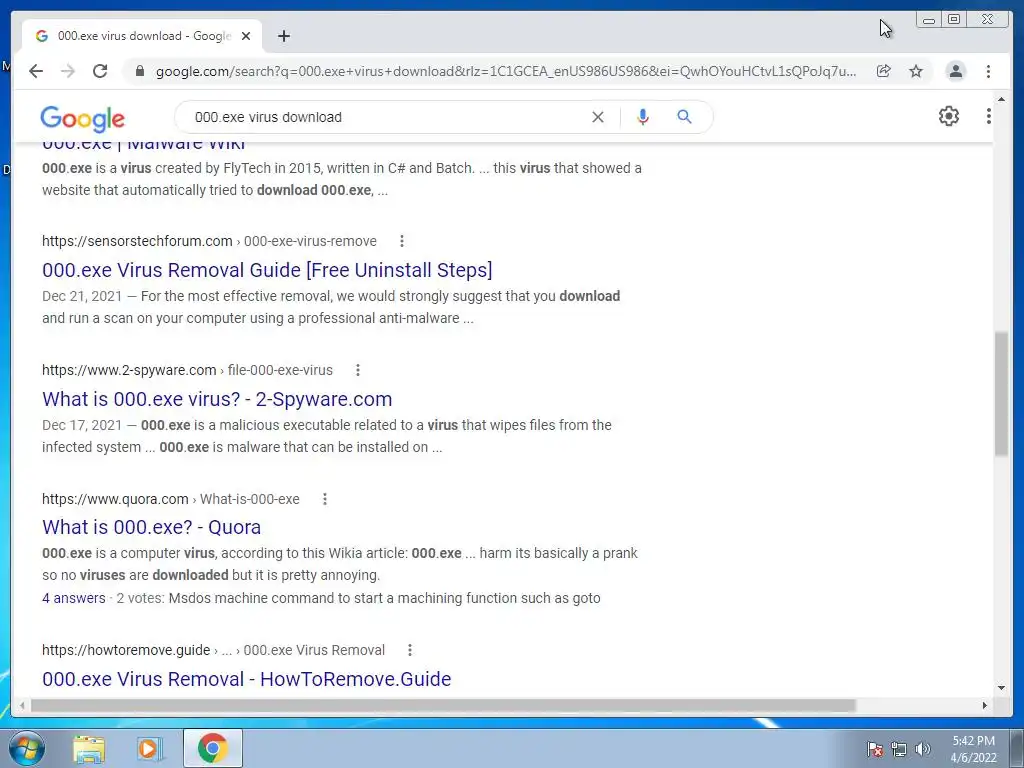Minimize the Chrome window
The image size is (1024, 768).
click(929, 20)
